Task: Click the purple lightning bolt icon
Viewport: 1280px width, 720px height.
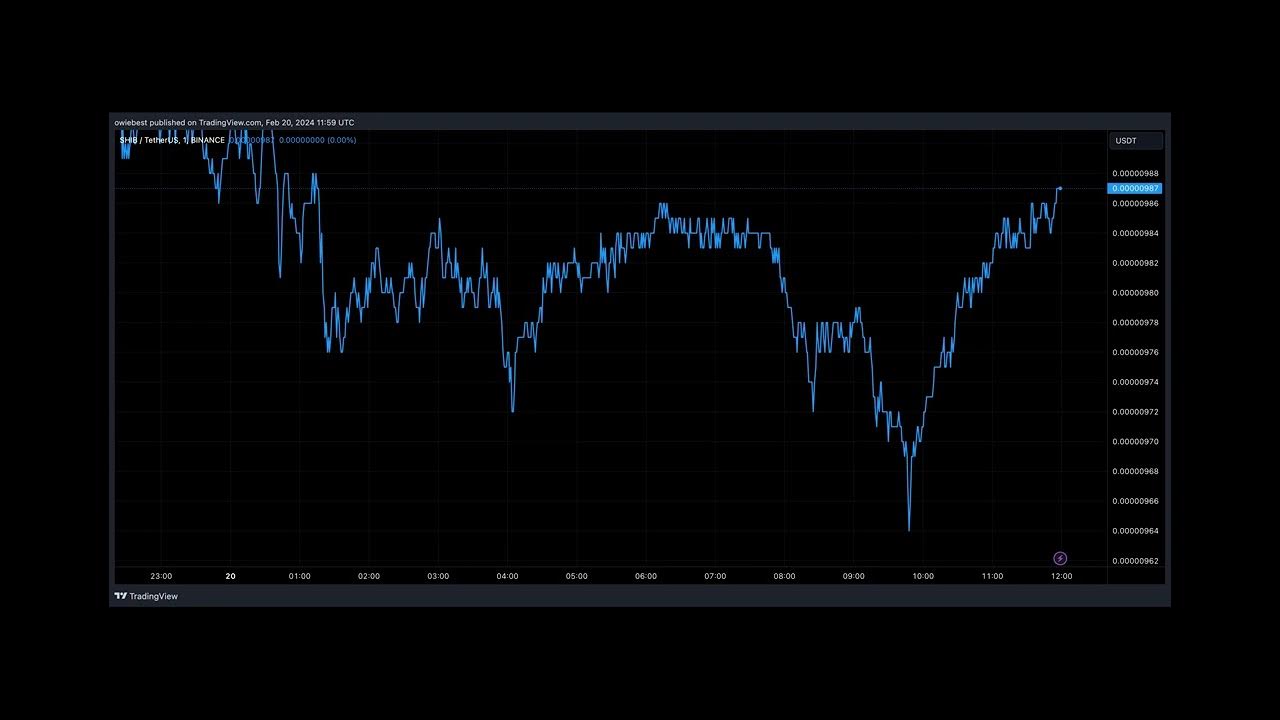Action: coord(1060,558)
